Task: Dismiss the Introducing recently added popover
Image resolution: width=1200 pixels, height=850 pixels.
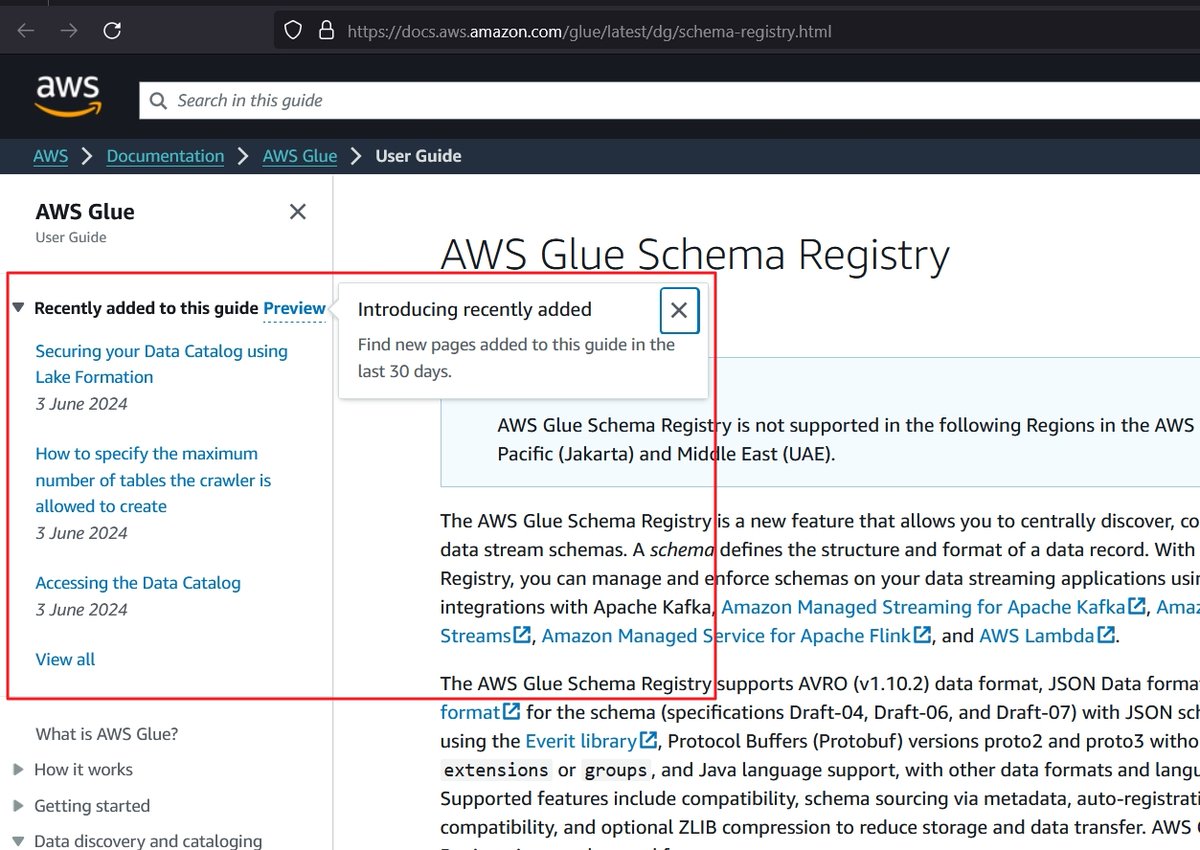Action: [x=679, y=310]
